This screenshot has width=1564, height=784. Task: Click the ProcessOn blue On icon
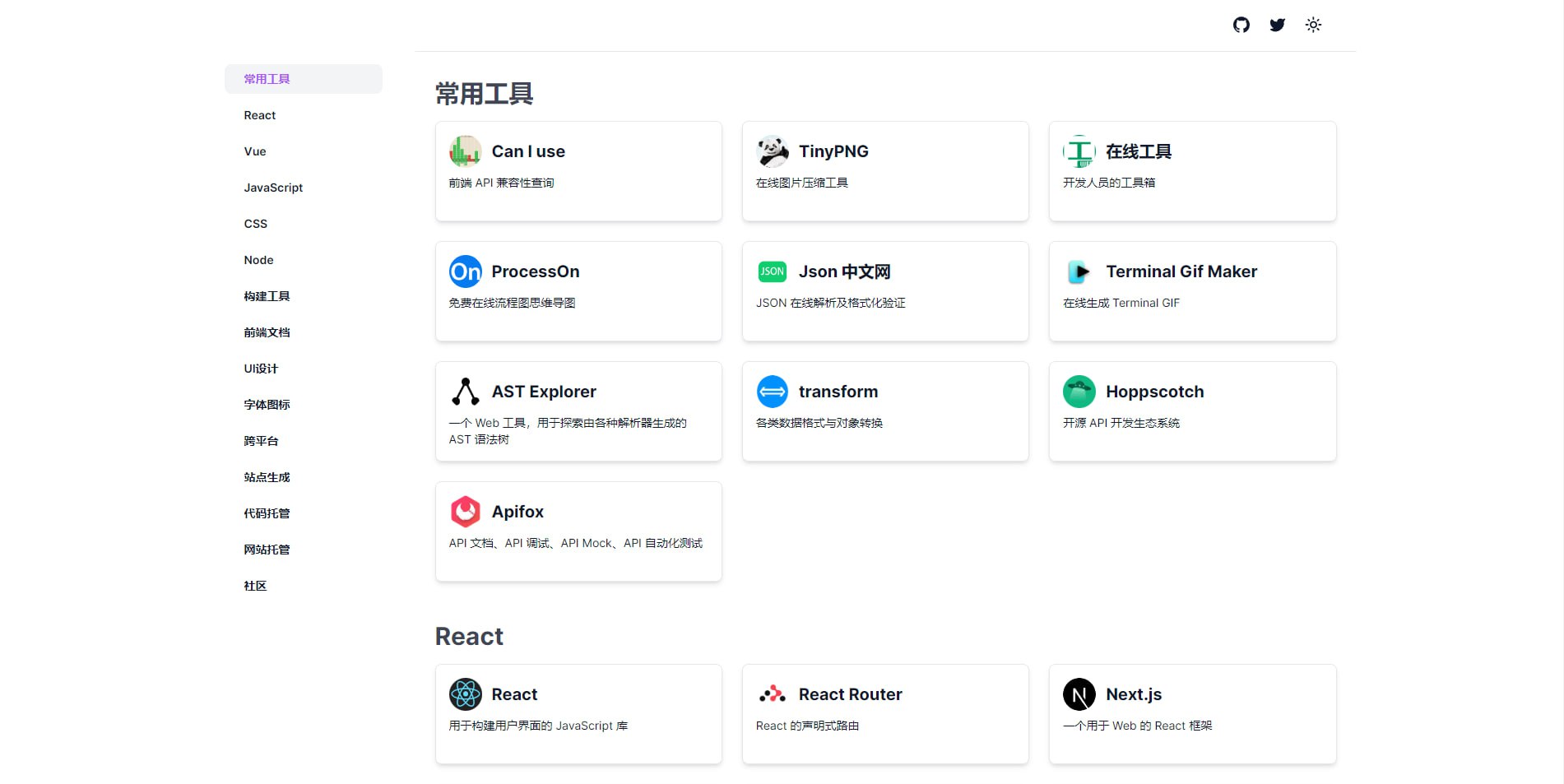point(465,271)
